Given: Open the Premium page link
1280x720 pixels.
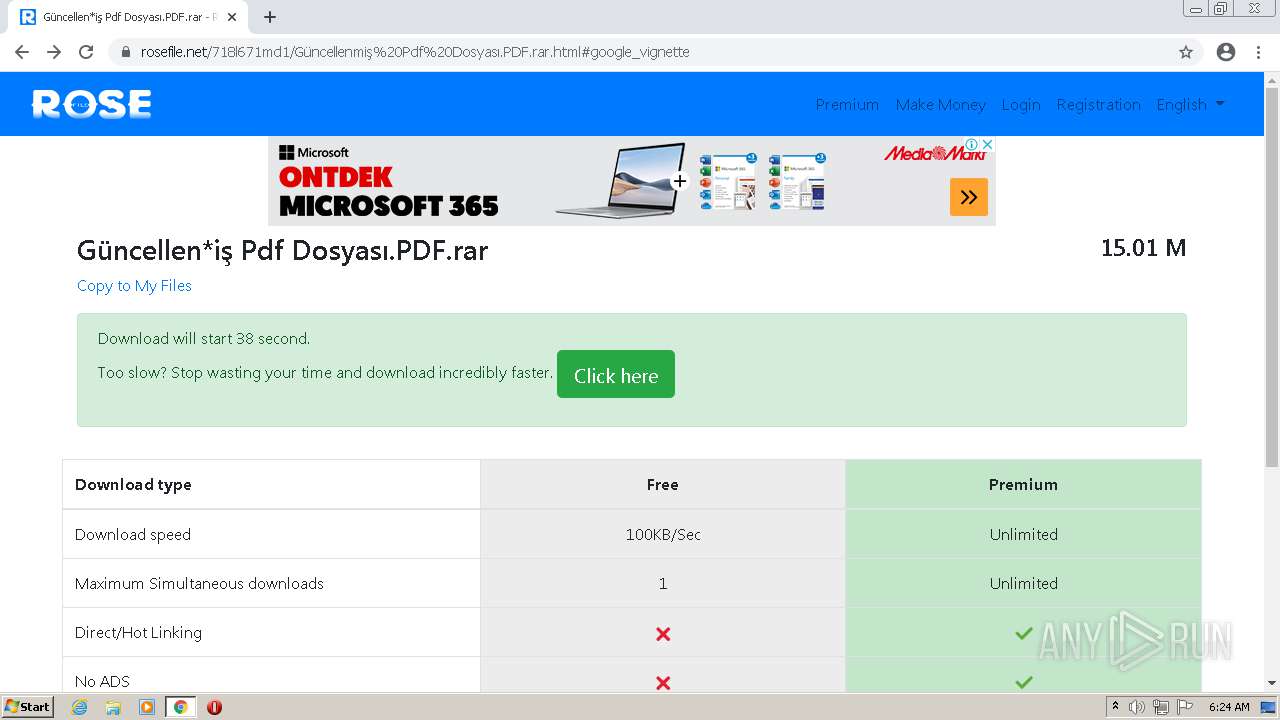Looking at the screenshot, I should tap(847, 104).
